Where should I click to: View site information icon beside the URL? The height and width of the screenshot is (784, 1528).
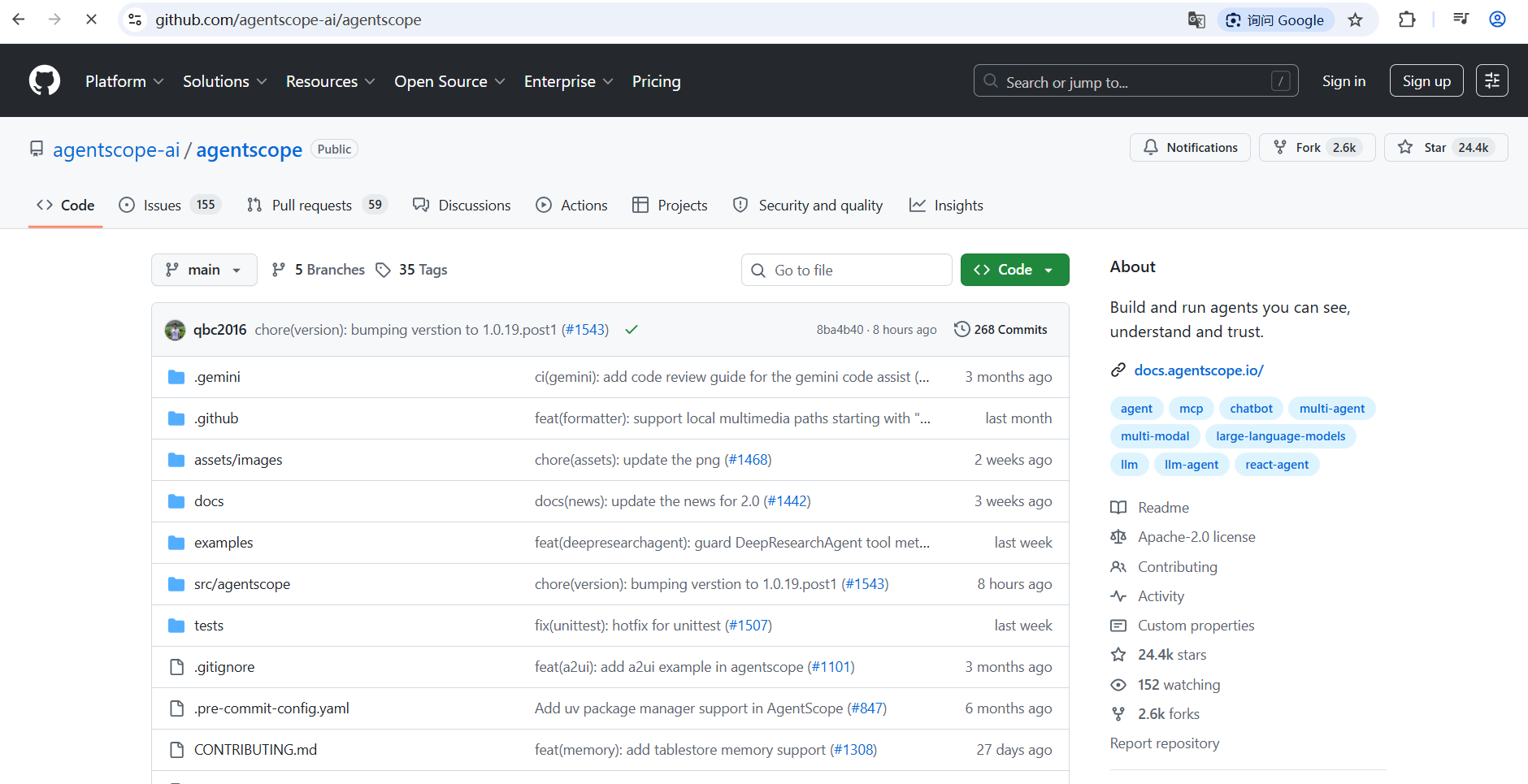click(x=136, y=19)
